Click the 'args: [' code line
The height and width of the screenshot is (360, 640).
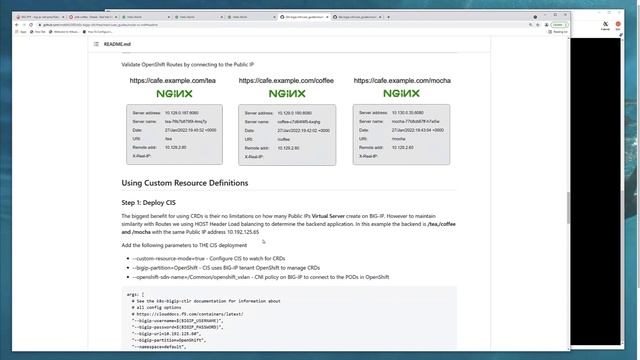[135, 294]
